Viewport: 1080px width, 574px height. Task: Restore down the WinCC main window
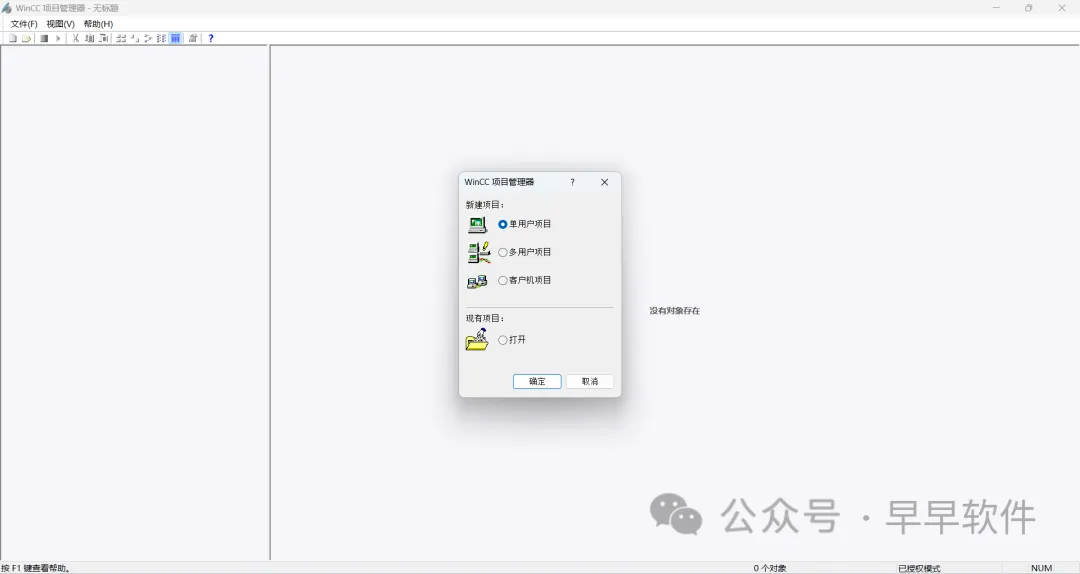coord(1028,8)
